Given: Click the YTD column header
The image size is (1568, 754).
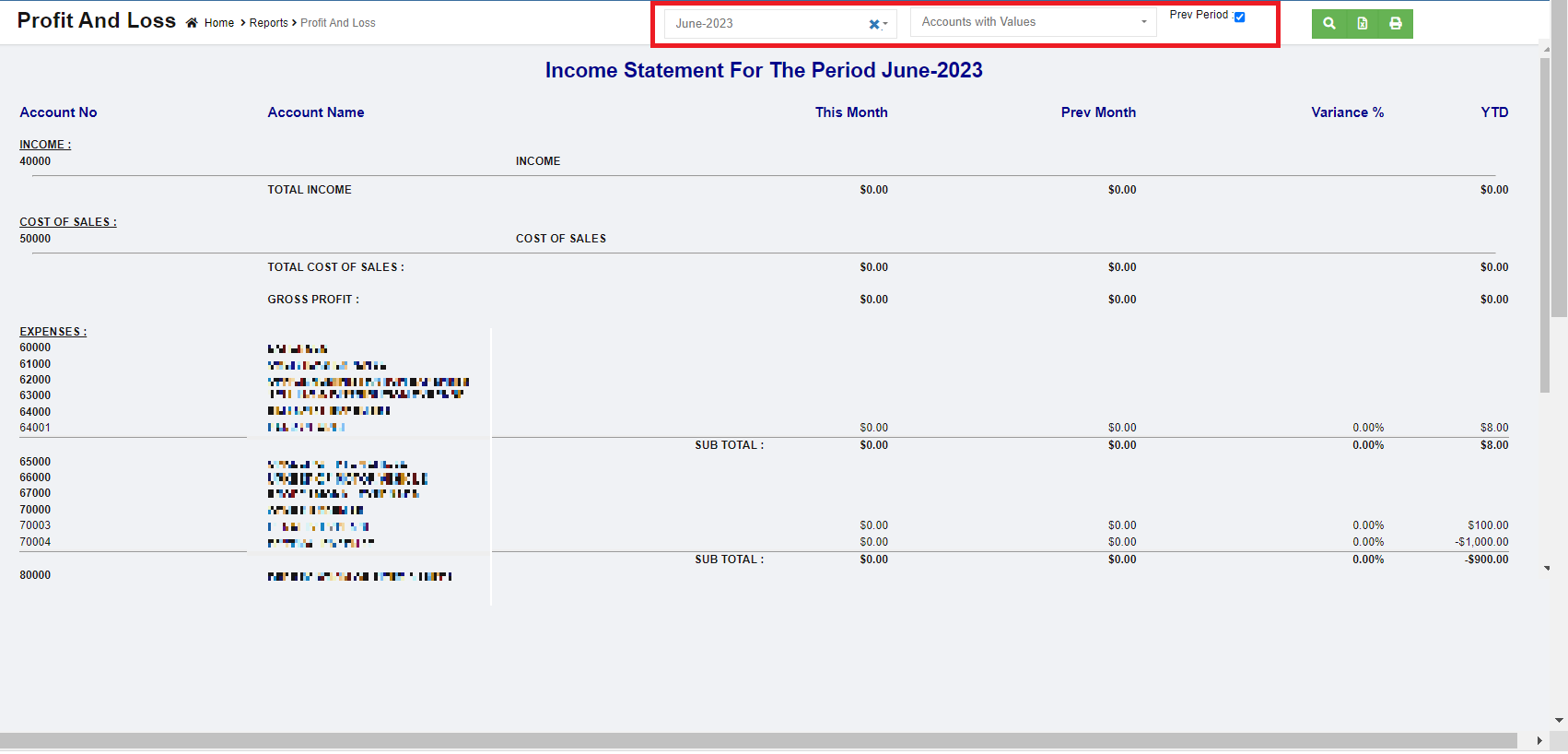Looking at the screenshot, I should click(x=1494, y=112).
